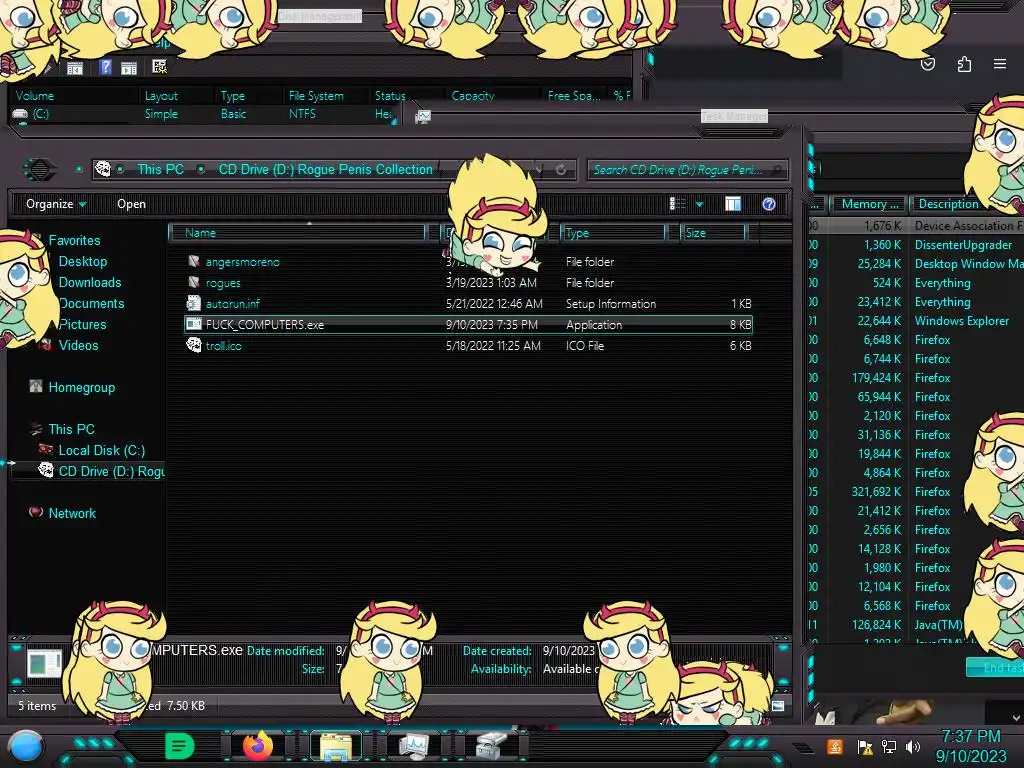The height and width of the screenshot is (768, 1024).
Task: Sort Task Manager by Description column
Action: 968,204
